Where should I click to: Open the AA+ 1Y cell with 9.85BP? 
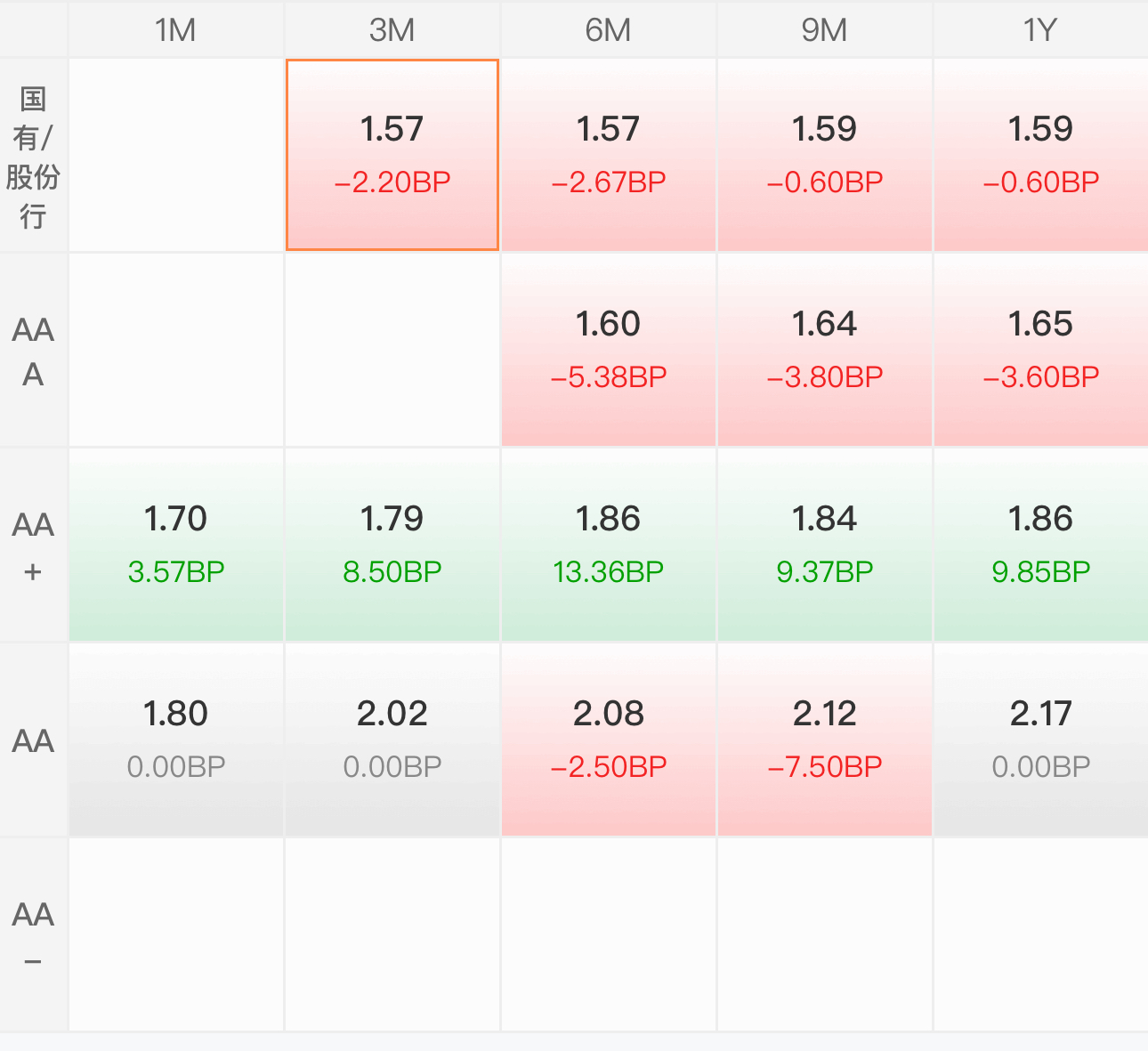click(1041, 546)
